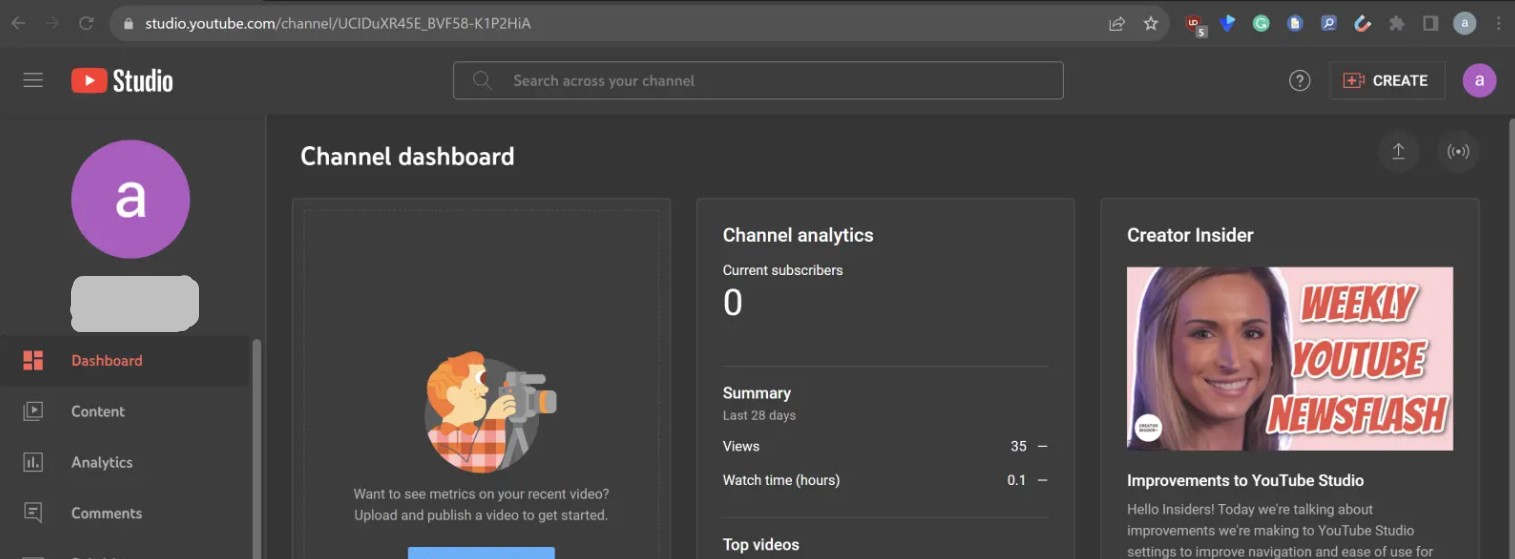Open Content in the sidebar
The height and width of the screenshot is (559, 1515).
[125, 411]
